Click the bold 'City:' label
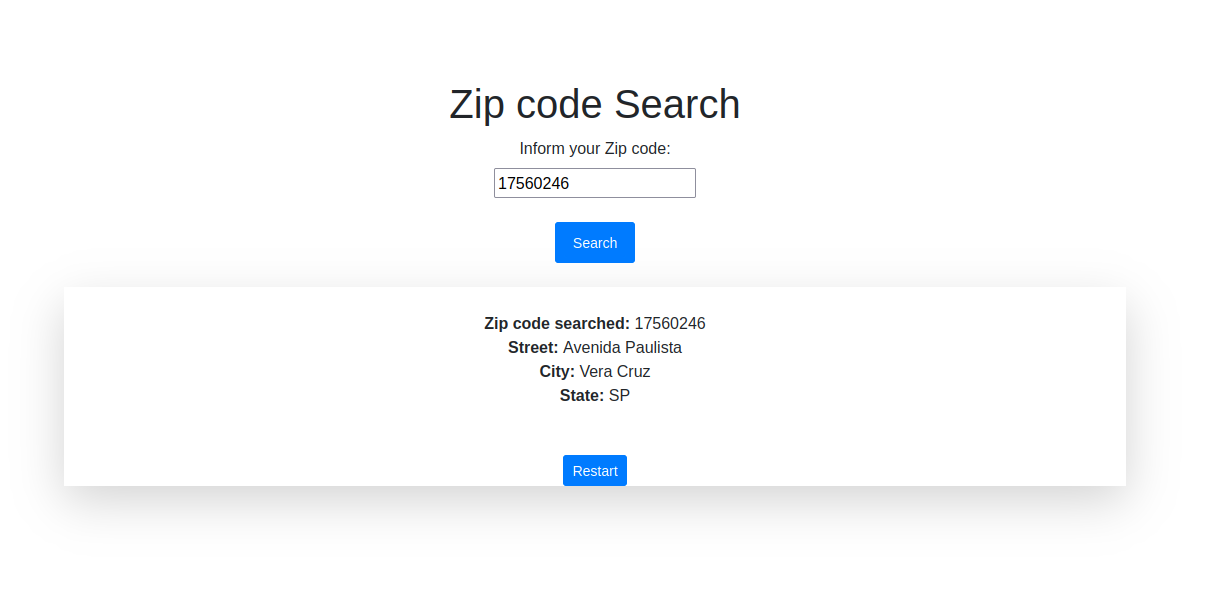Viewport: 1221px width, 591px height. click(556, 371)
